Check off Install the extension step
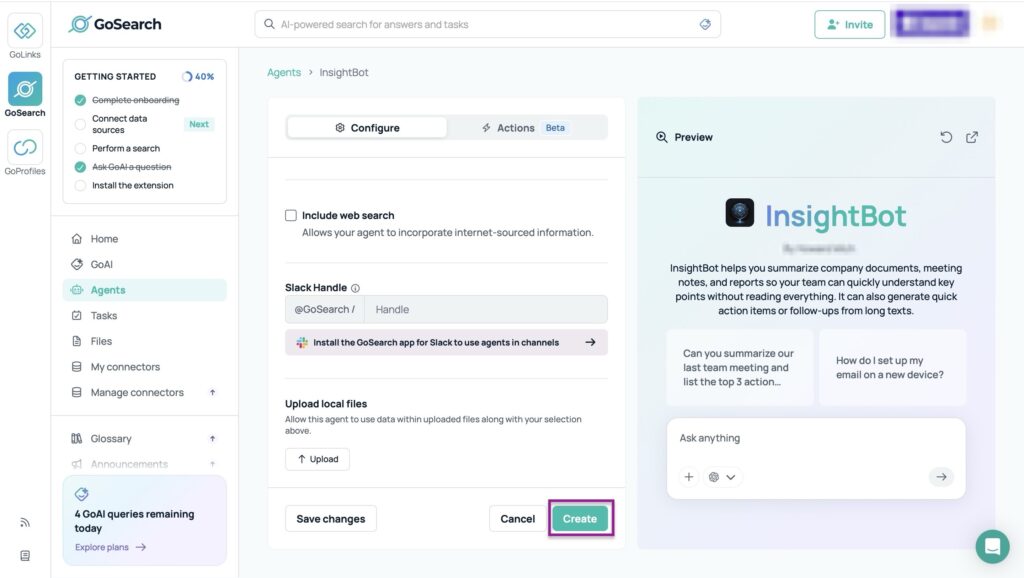Image resolution: width=1024 pixels, height=578 pixels. [x=80, y=184]
